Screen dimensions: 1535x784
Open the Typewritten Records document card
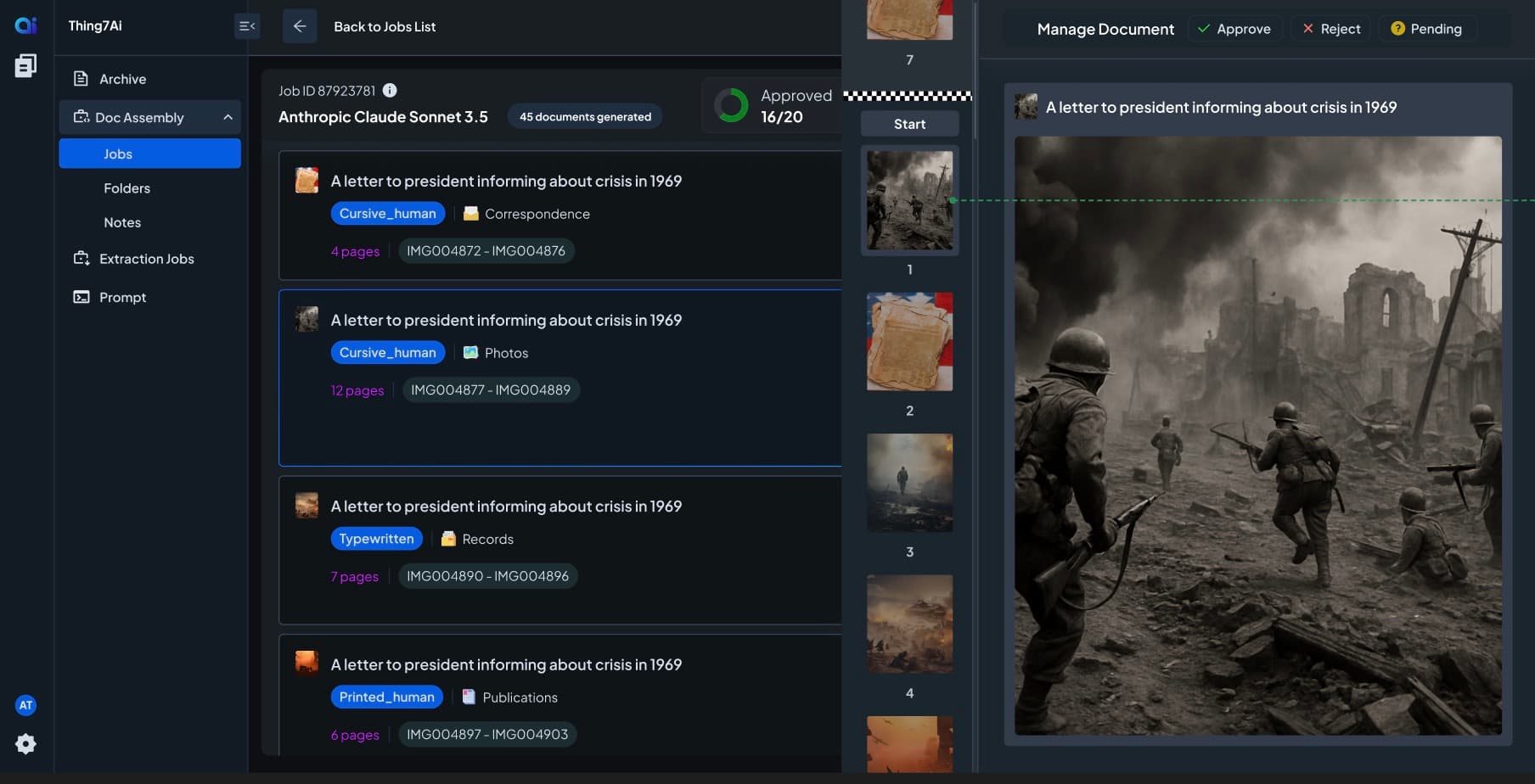560,550
